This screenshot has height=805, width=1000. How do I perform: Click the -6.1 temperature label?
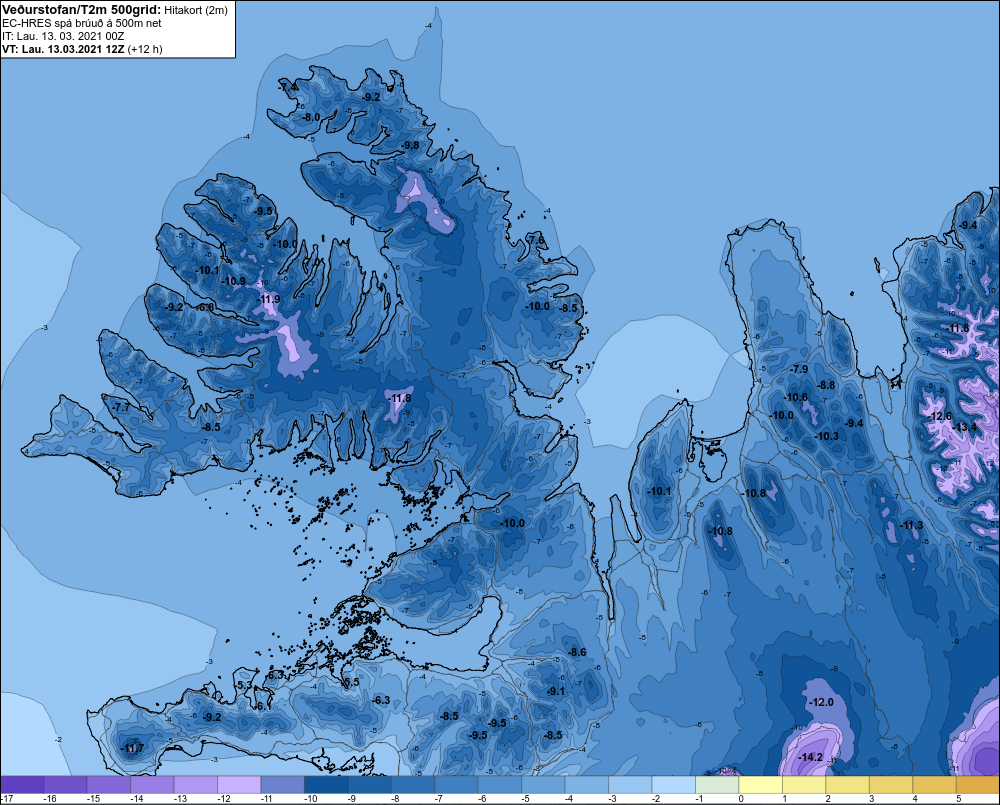pyautogui.click(x=263, y=706)
